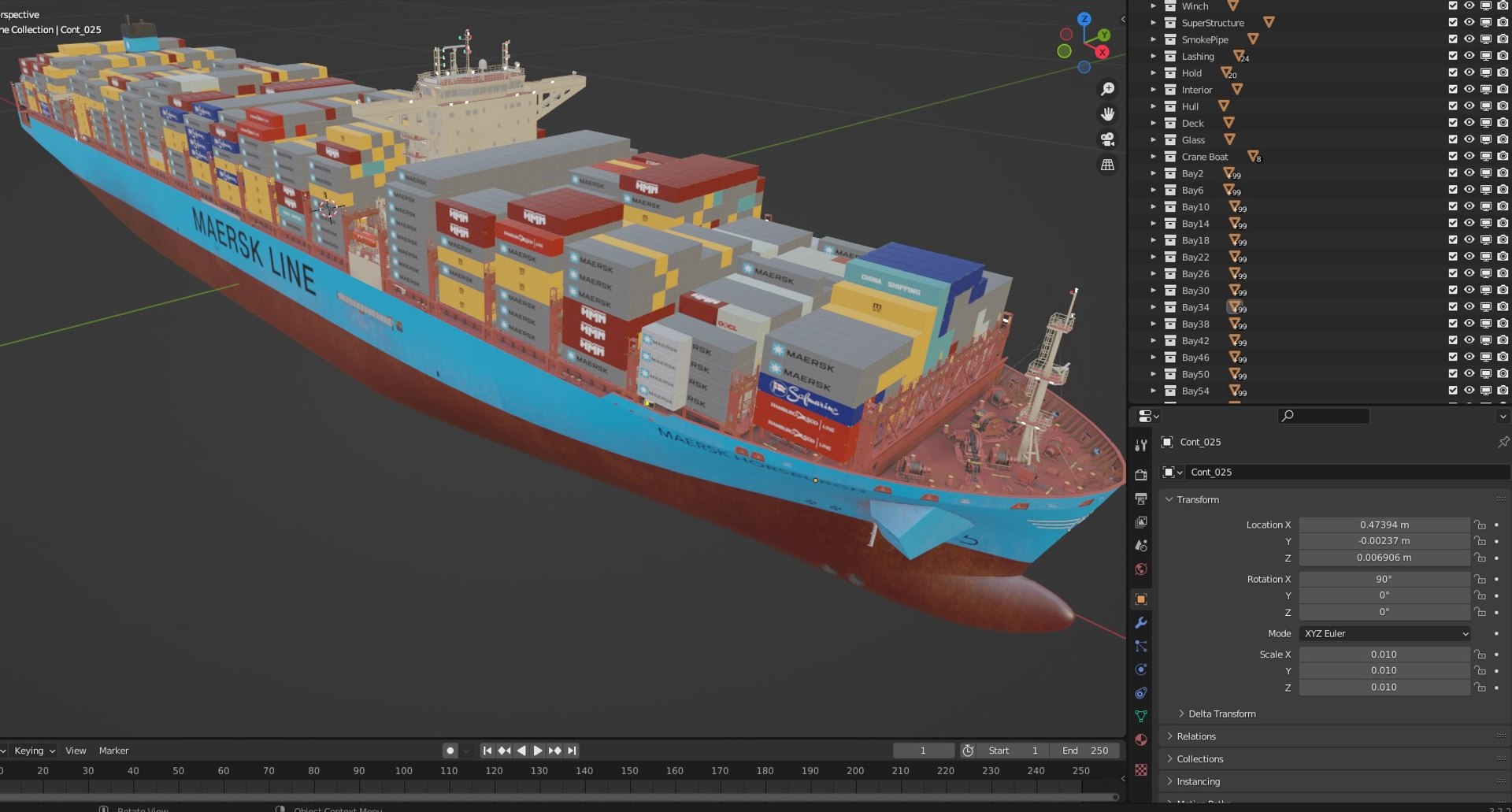The image size is (1512, 812).
Task: Click the End frame 250 field
Action: [x=1085, y=751]
